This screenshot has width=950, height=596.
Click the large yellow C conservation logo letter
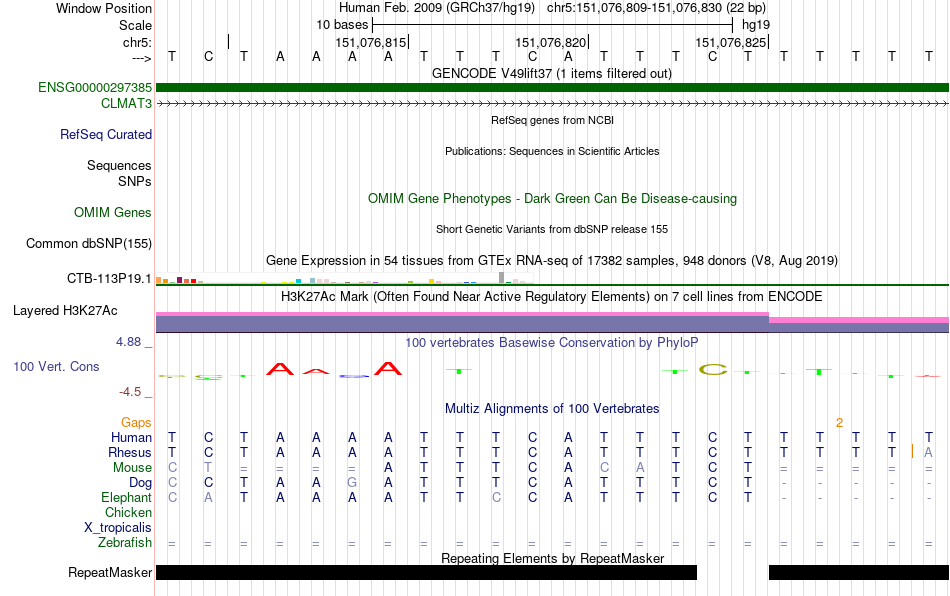pos(712,369)
